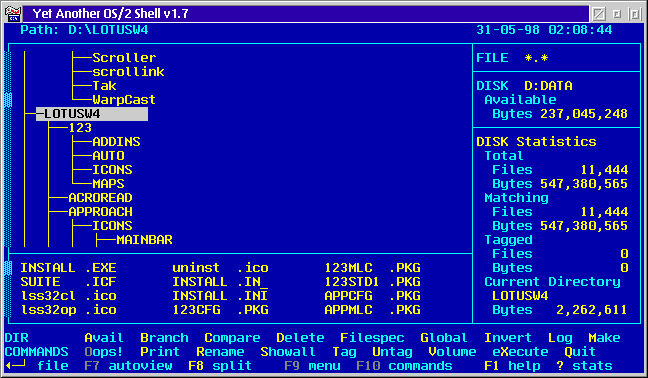648x378 pixels.
Task: Click the DISK D:DATA label
Action: [x=524, y=86]
